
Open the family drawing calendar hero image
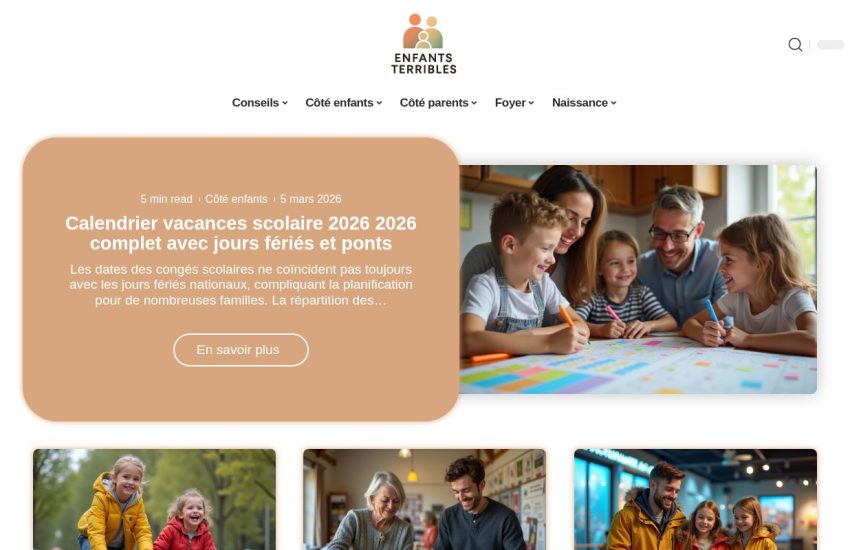pyautogui.click(x=638, y=279)
